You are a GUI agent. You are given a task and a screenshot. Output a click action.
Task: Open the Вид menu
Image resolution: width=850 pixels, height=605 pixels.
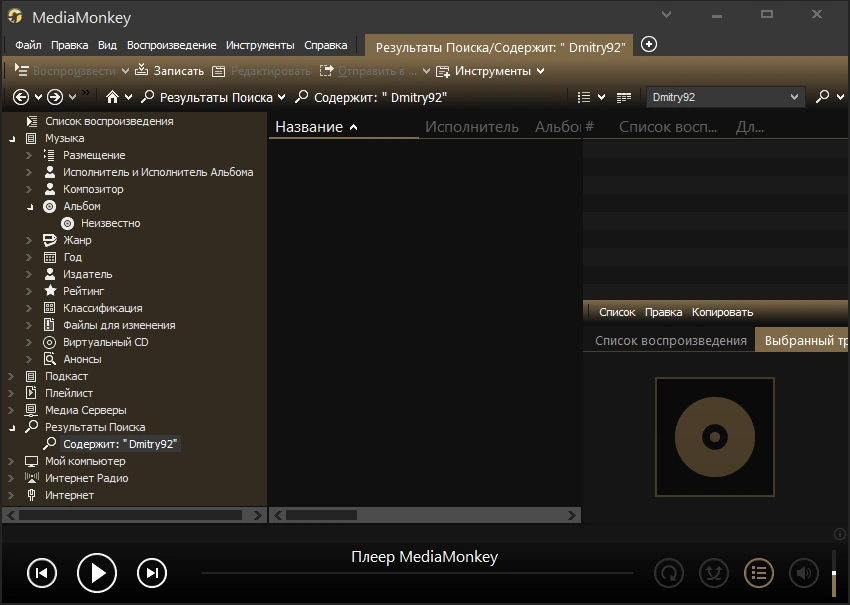tap(107, 45)
